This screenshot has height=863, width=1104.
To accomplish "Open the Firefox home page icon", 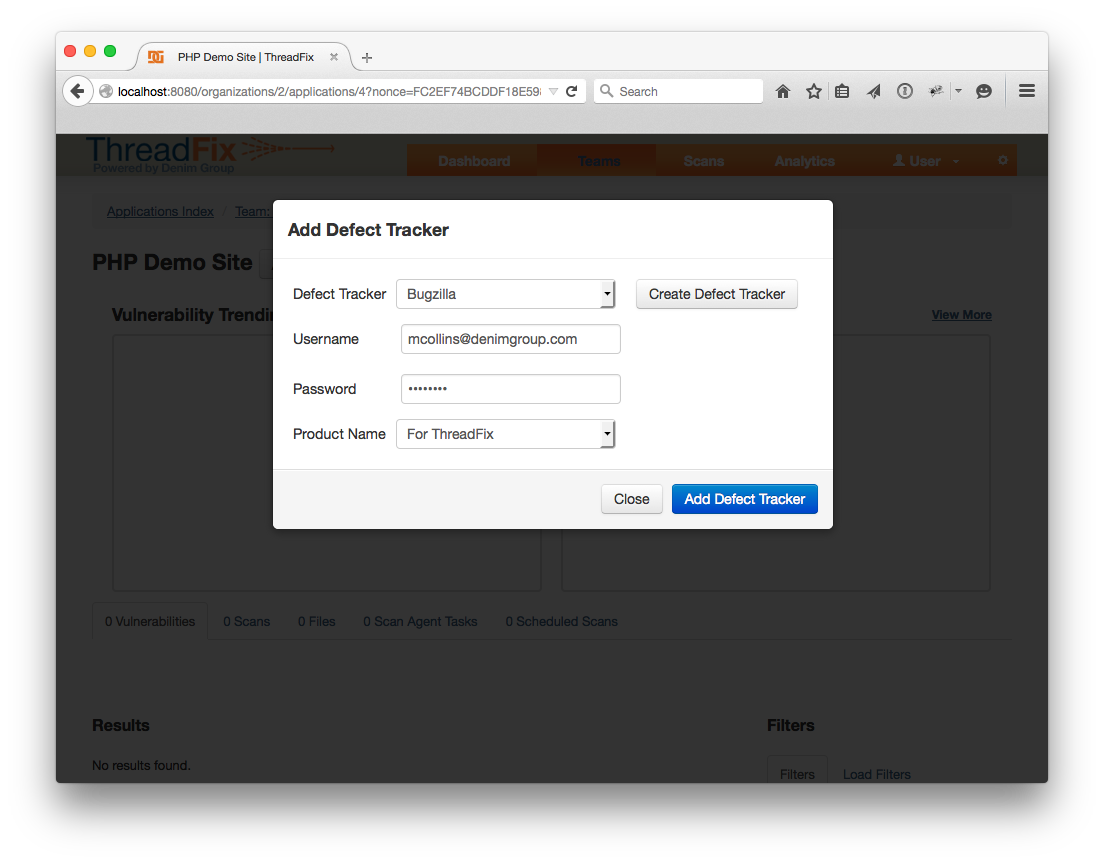I will click(782, 92).
